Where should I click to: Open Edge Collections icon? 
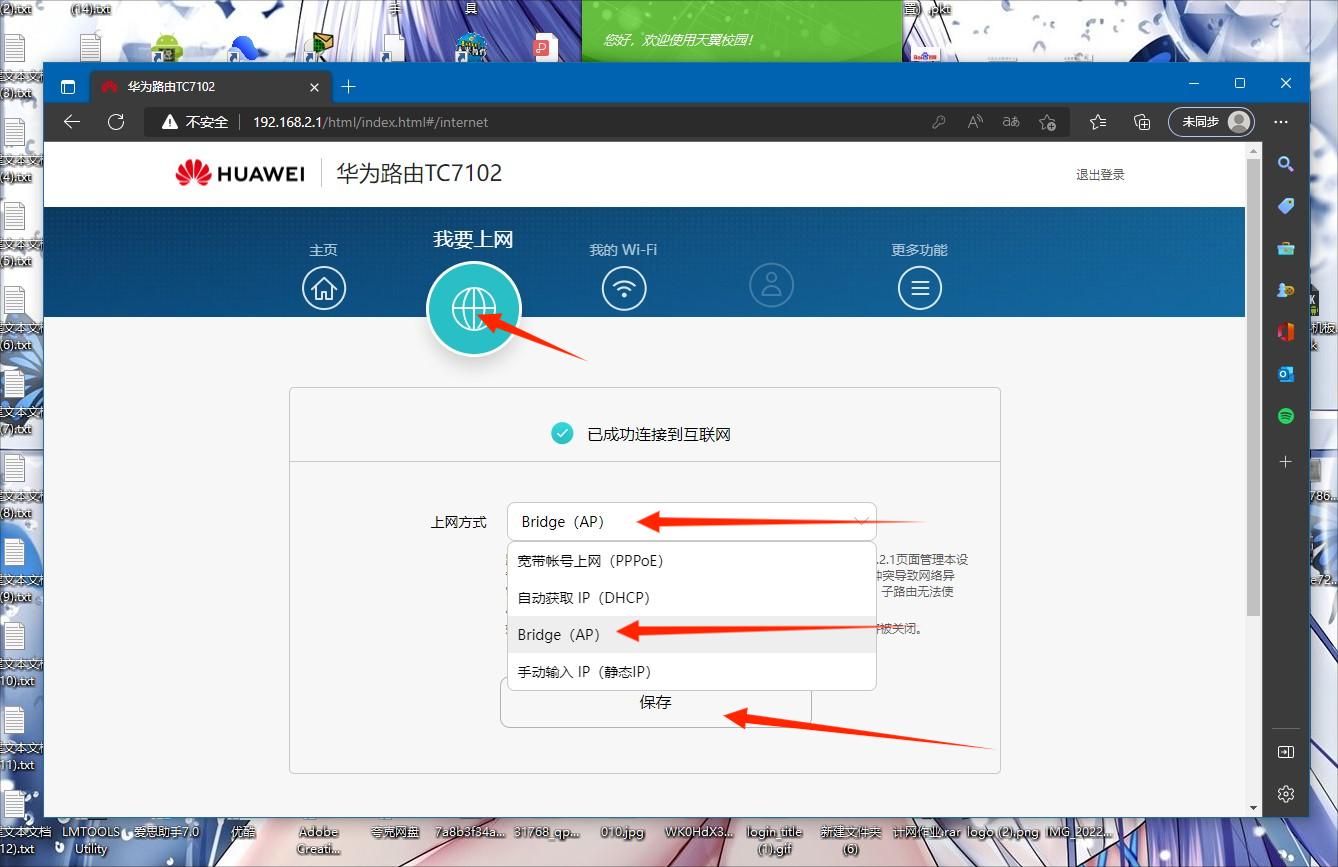pyautogui.click(x=1141, y=121)
